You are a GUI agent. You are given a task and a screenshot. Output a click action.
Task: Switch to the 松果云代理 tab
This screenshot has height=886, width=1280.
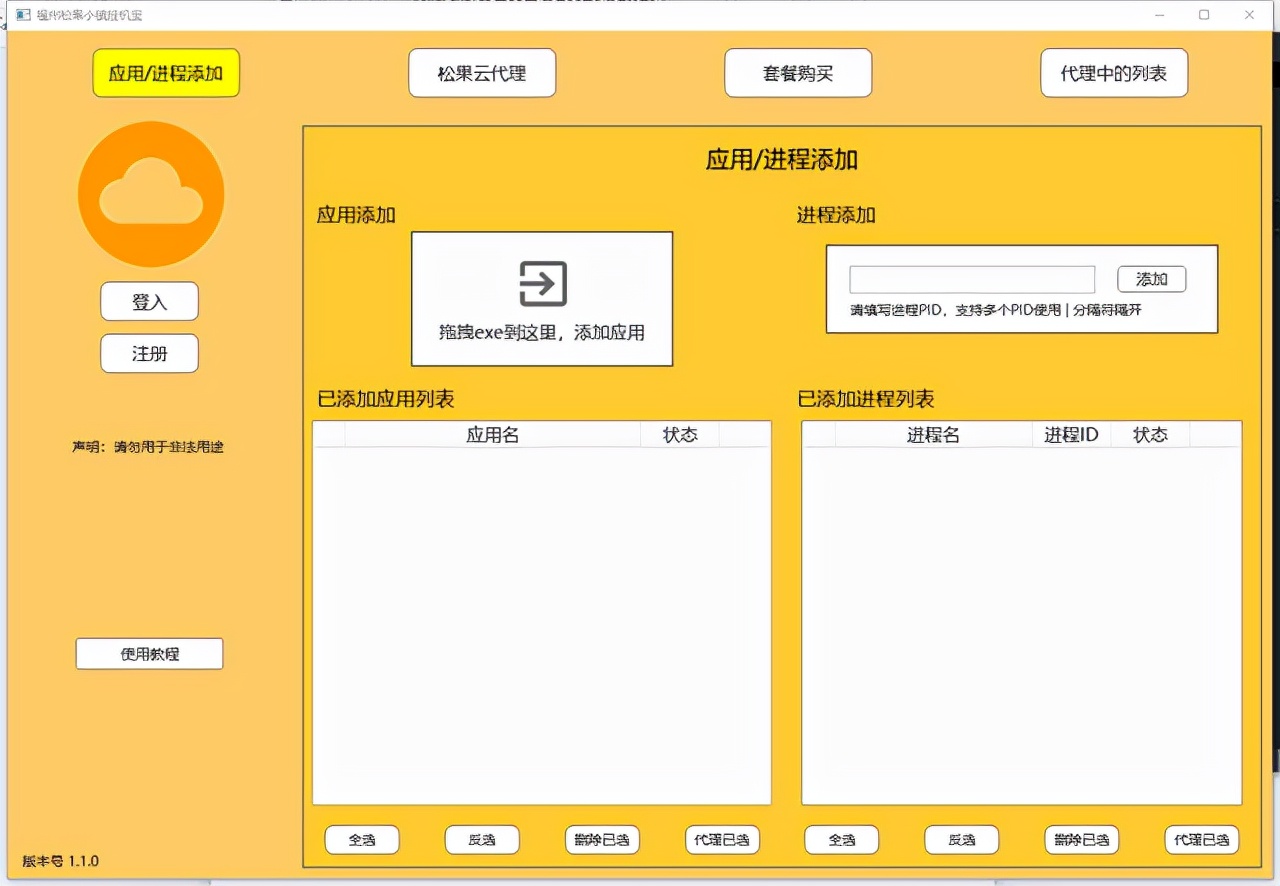point(482,73)
